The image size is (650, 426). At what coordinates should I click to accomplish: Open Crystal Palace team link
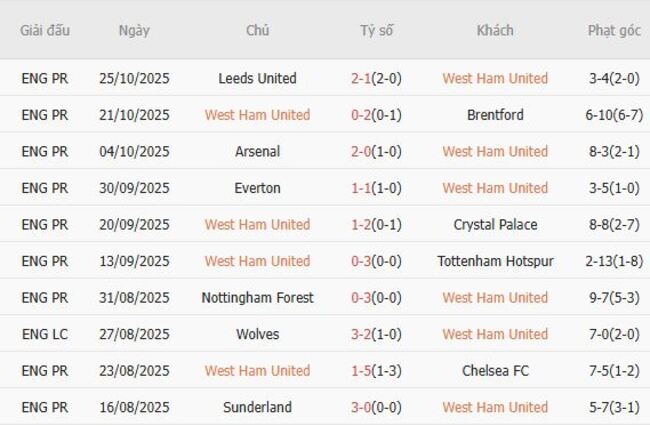[495, 224]
